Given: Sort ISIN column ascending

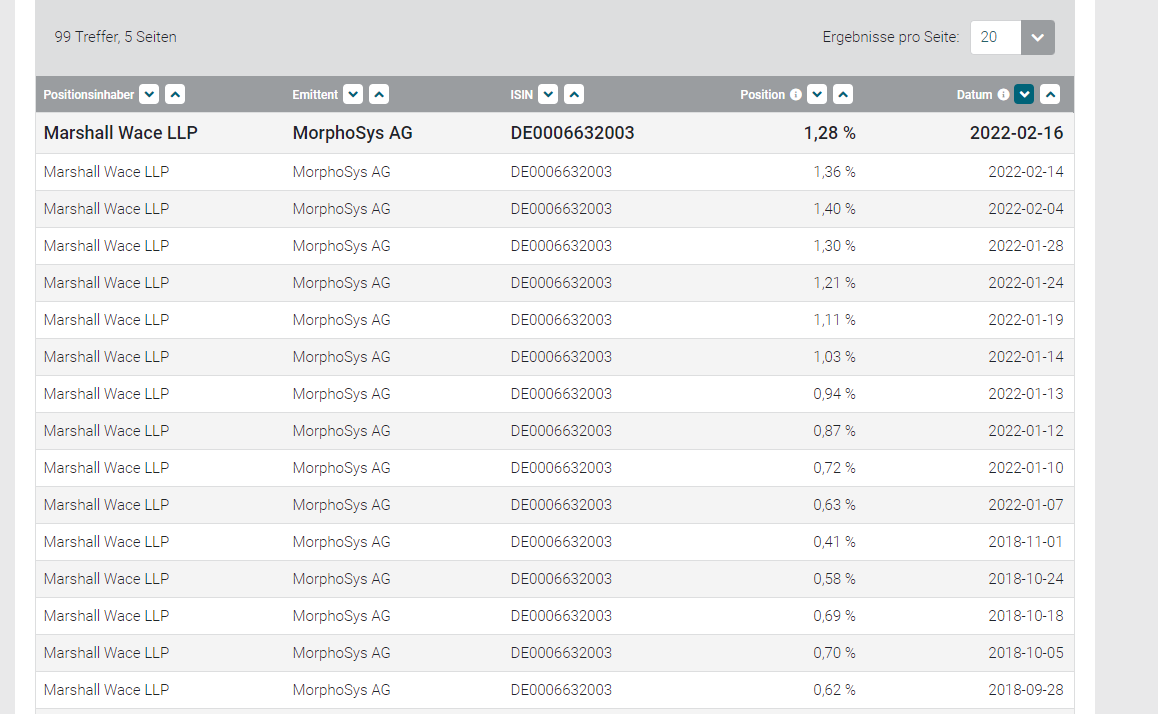Looking at the screenshot, I should [x=574, y=95].
